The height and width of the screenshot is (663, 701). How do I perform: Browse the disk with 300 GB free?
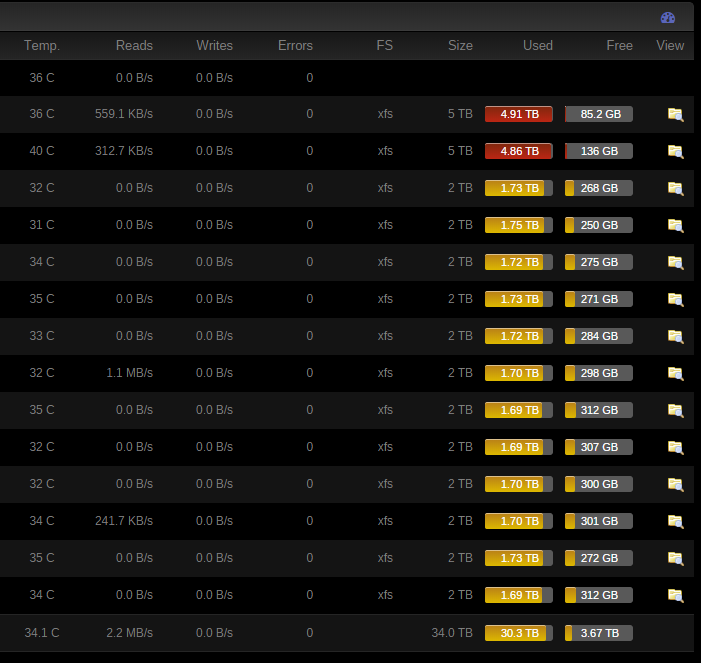coord(676,485)
